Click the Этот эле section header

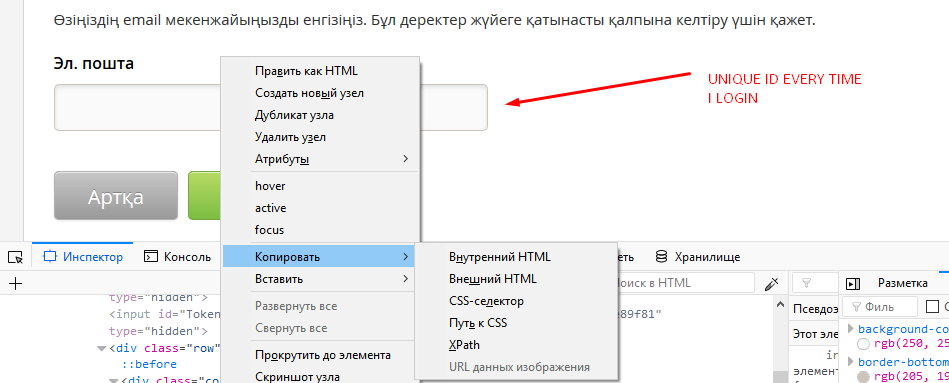point(815,333)
